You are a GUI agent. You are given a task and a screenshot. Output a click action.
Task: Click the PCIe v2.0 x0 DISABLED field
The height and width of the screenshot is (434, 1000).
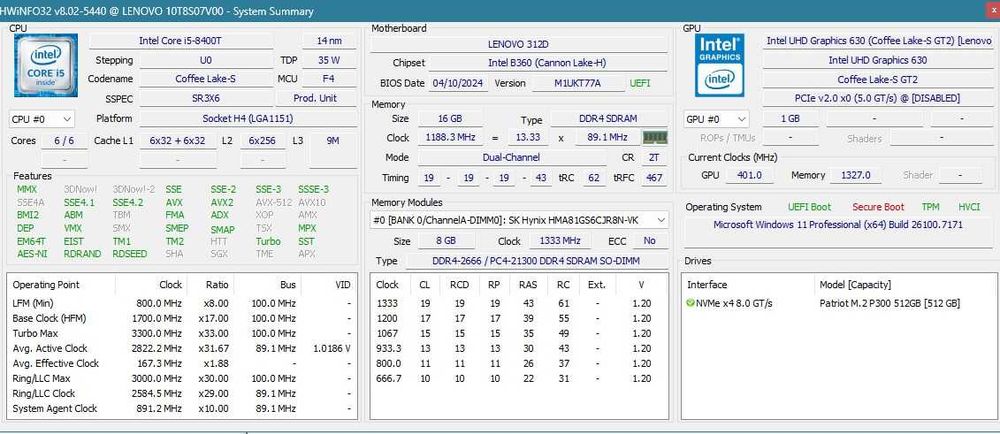tap(878, 99)
